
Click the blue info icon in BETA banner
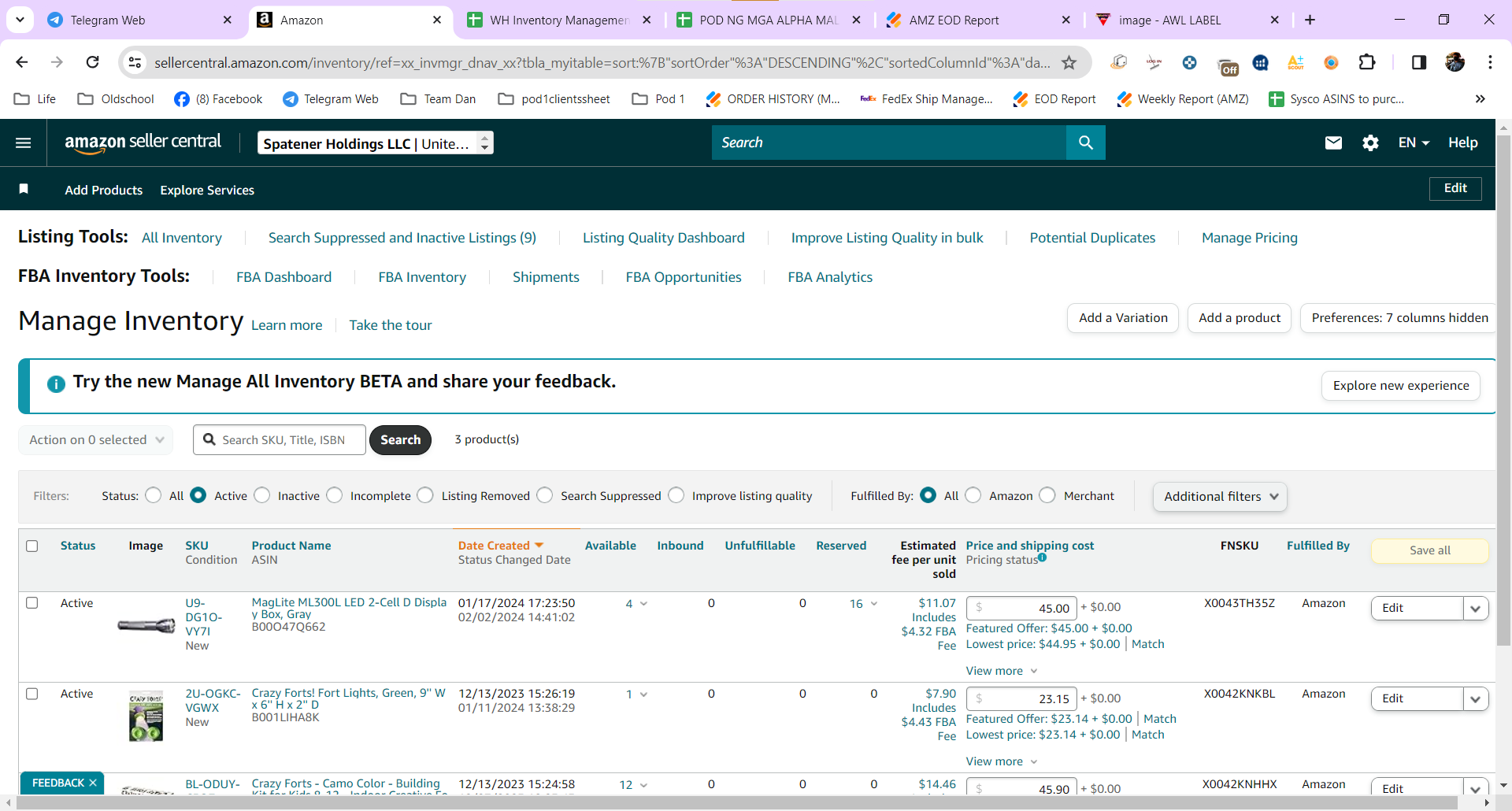tap(56, 383)
